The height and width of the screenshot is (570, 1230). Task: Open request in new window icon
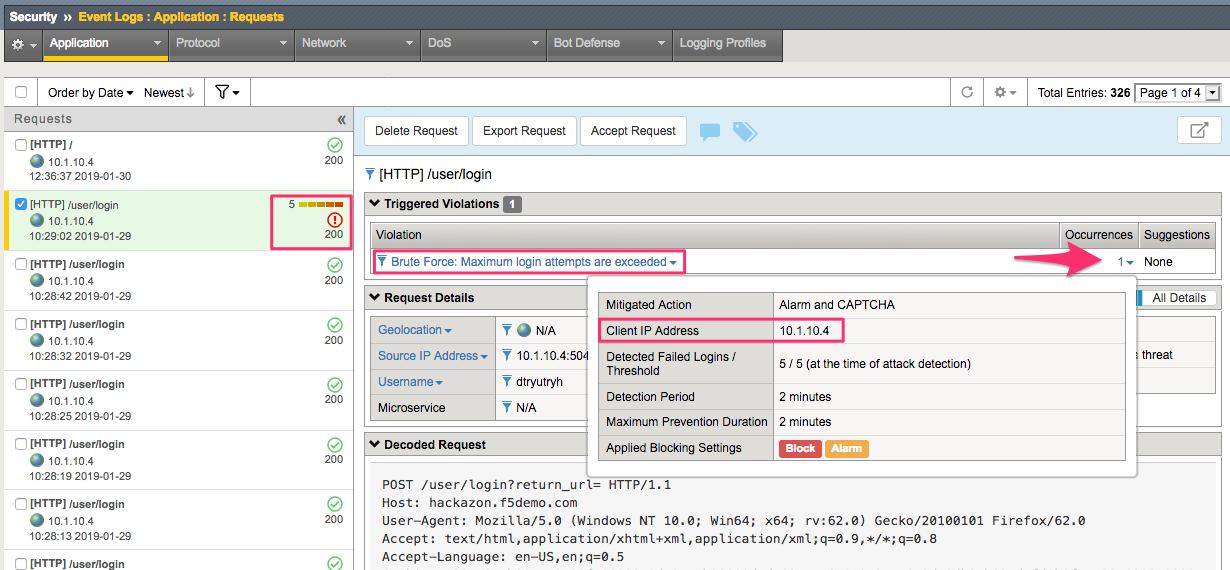[1199, 131]
